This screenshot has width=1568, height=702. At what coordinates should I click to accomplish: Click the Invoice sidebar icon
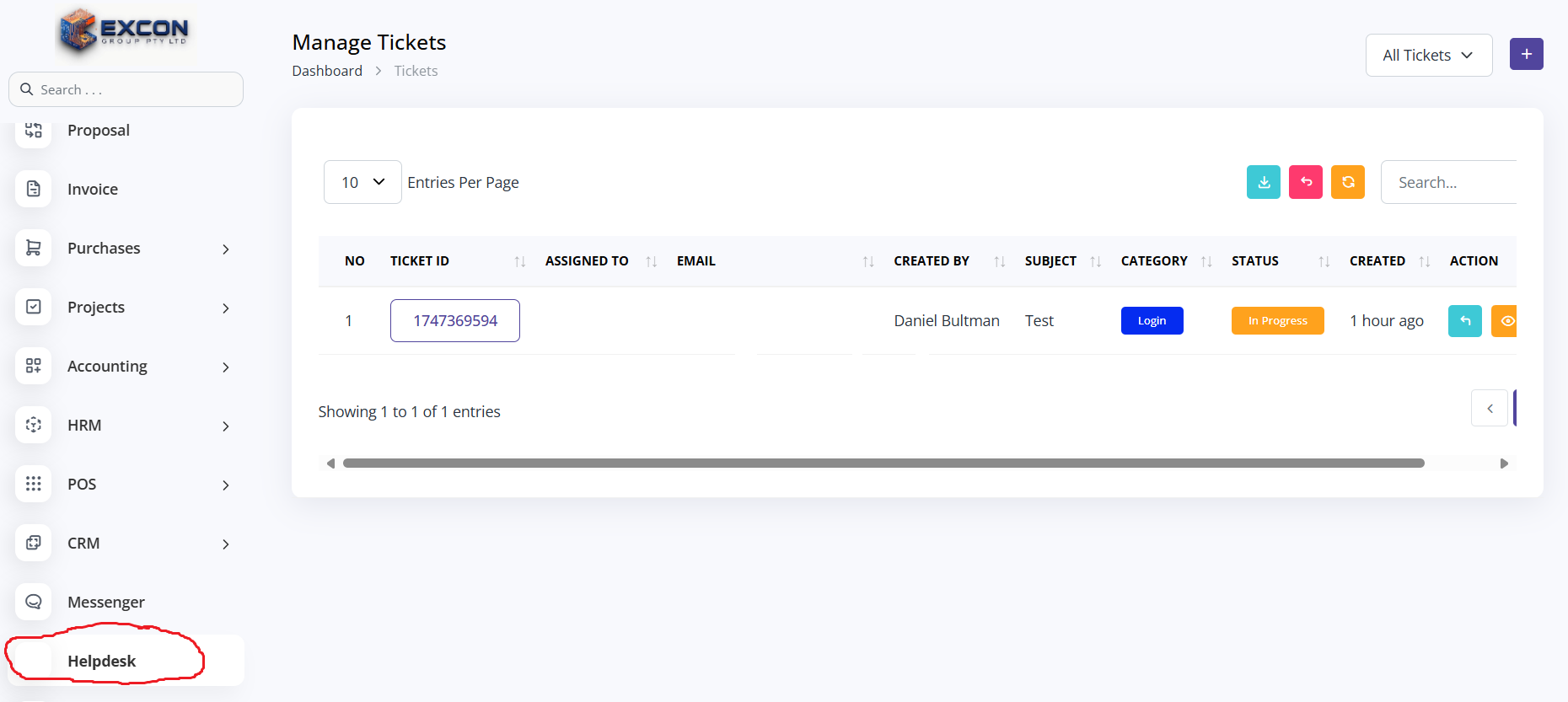(34, 189)
